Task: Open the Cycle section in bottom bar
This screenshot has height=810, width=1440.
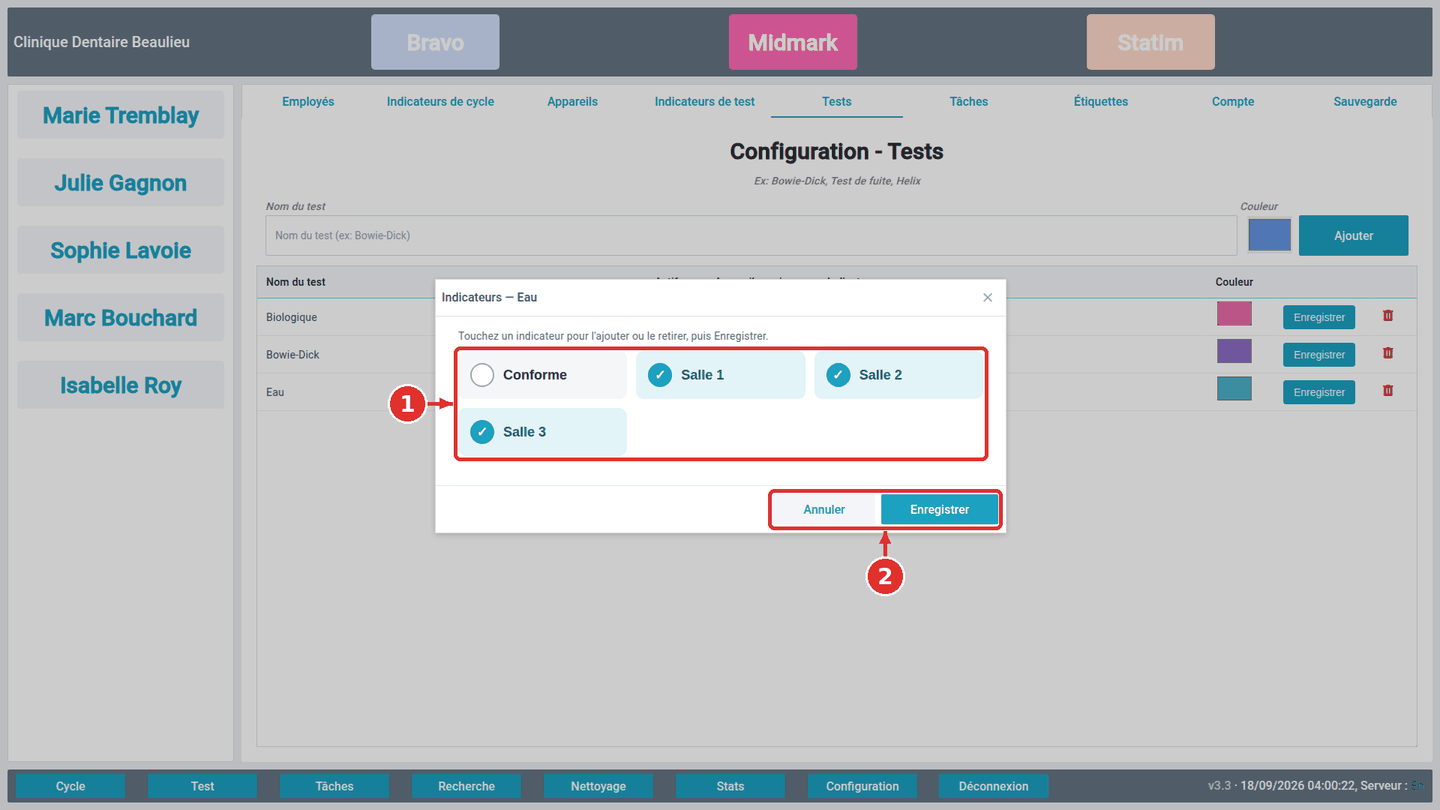Action: (71, 786)
